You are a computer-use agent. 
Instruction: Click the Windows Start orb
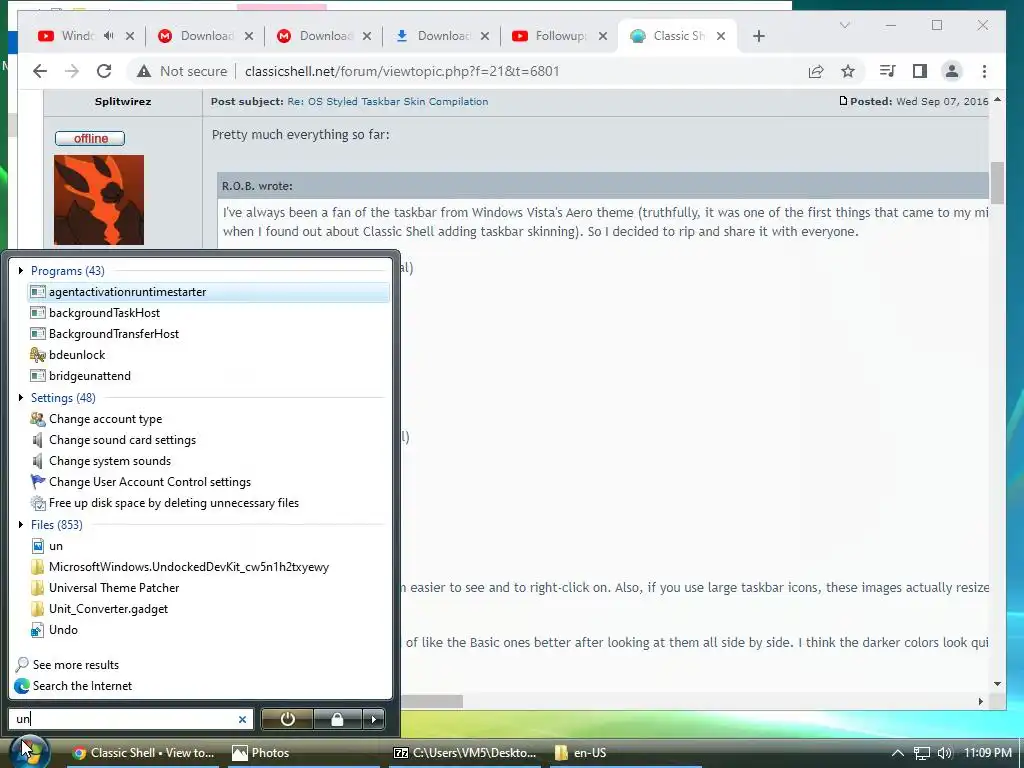[x=30, y=751]
